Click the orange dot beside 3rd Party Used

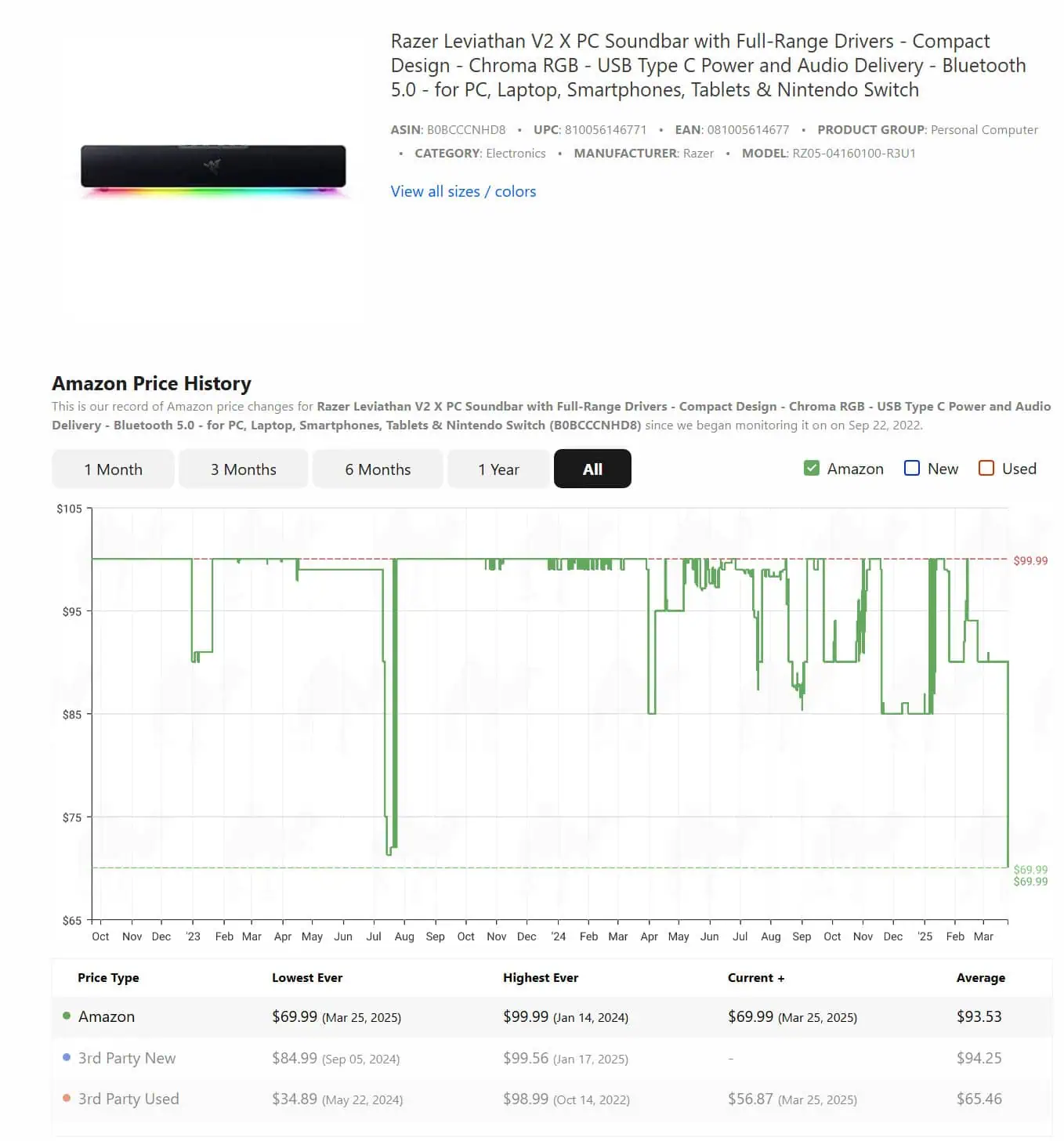pyautogui.click(x=67, y=1098)
